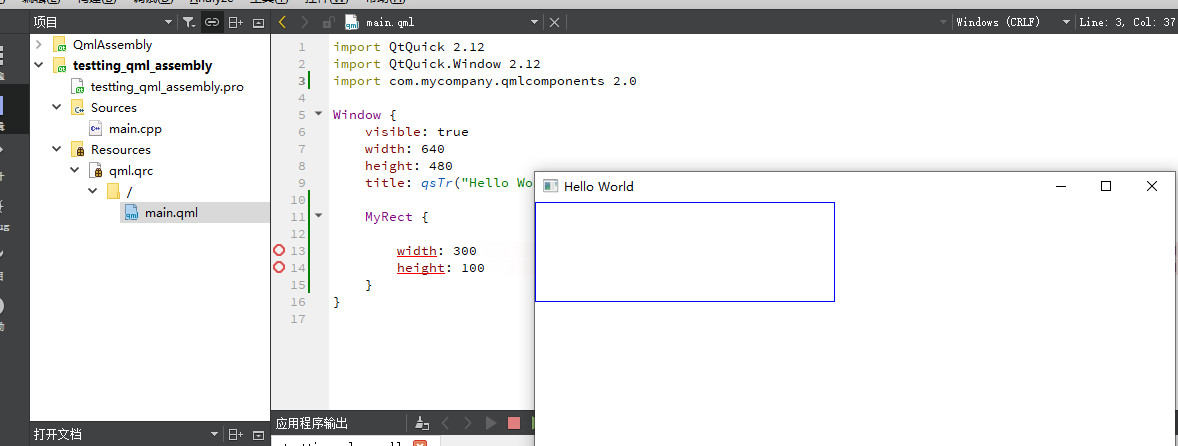Fold the MyRect block at line 11
The height and width of the screenshot is (446, 1178).
point(318,216)
